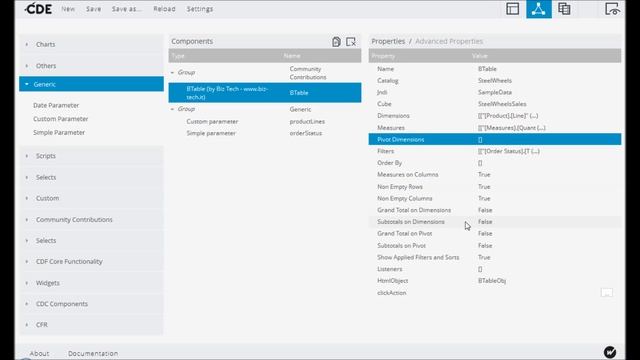The image size is (640, 360).
Task: Toggle Non Empty Columns value
Action: point(484,198)
